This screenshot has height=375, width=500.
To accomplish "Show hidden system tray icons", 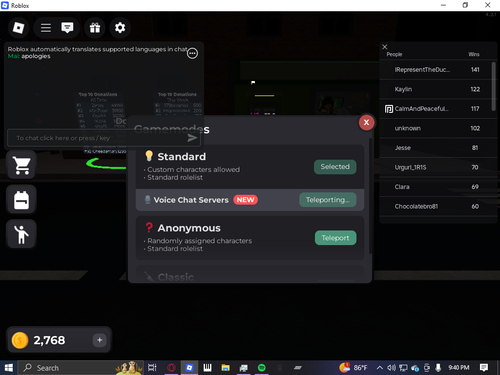I will coord(380,368).
